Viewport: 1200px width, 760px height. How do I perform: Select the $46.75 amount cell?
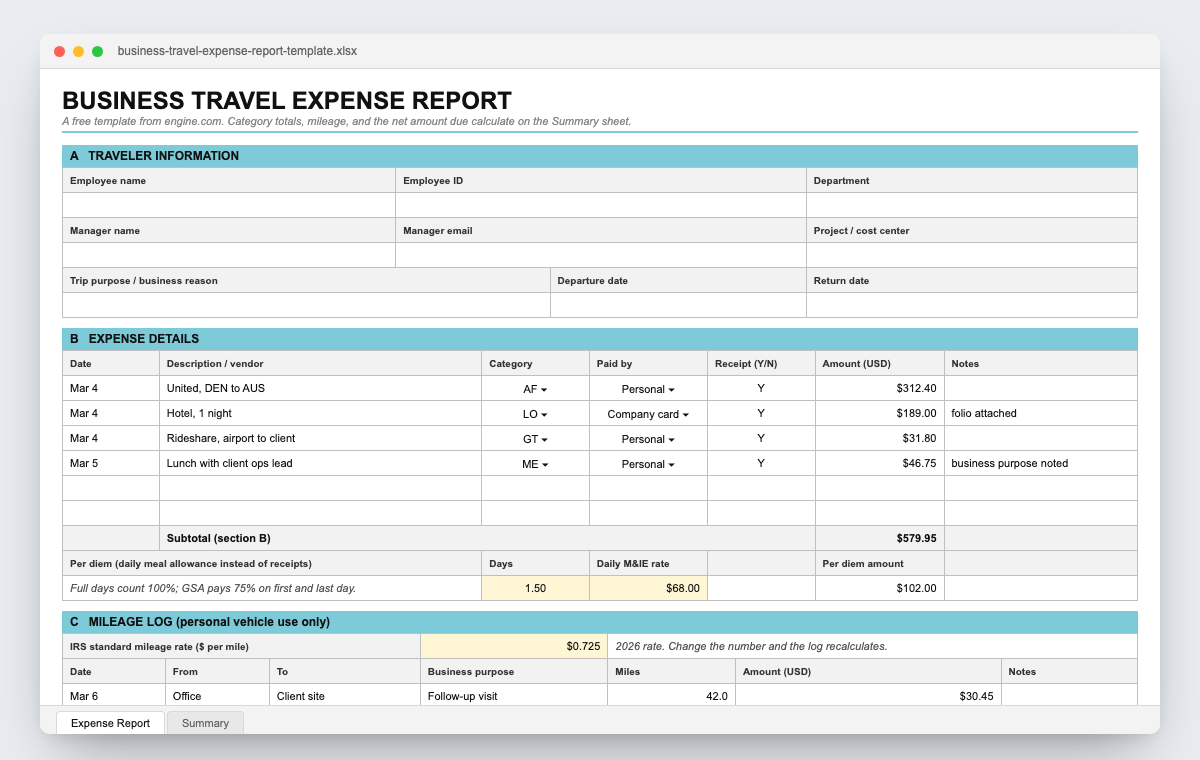pyautogui.click(x=880, y=463)
